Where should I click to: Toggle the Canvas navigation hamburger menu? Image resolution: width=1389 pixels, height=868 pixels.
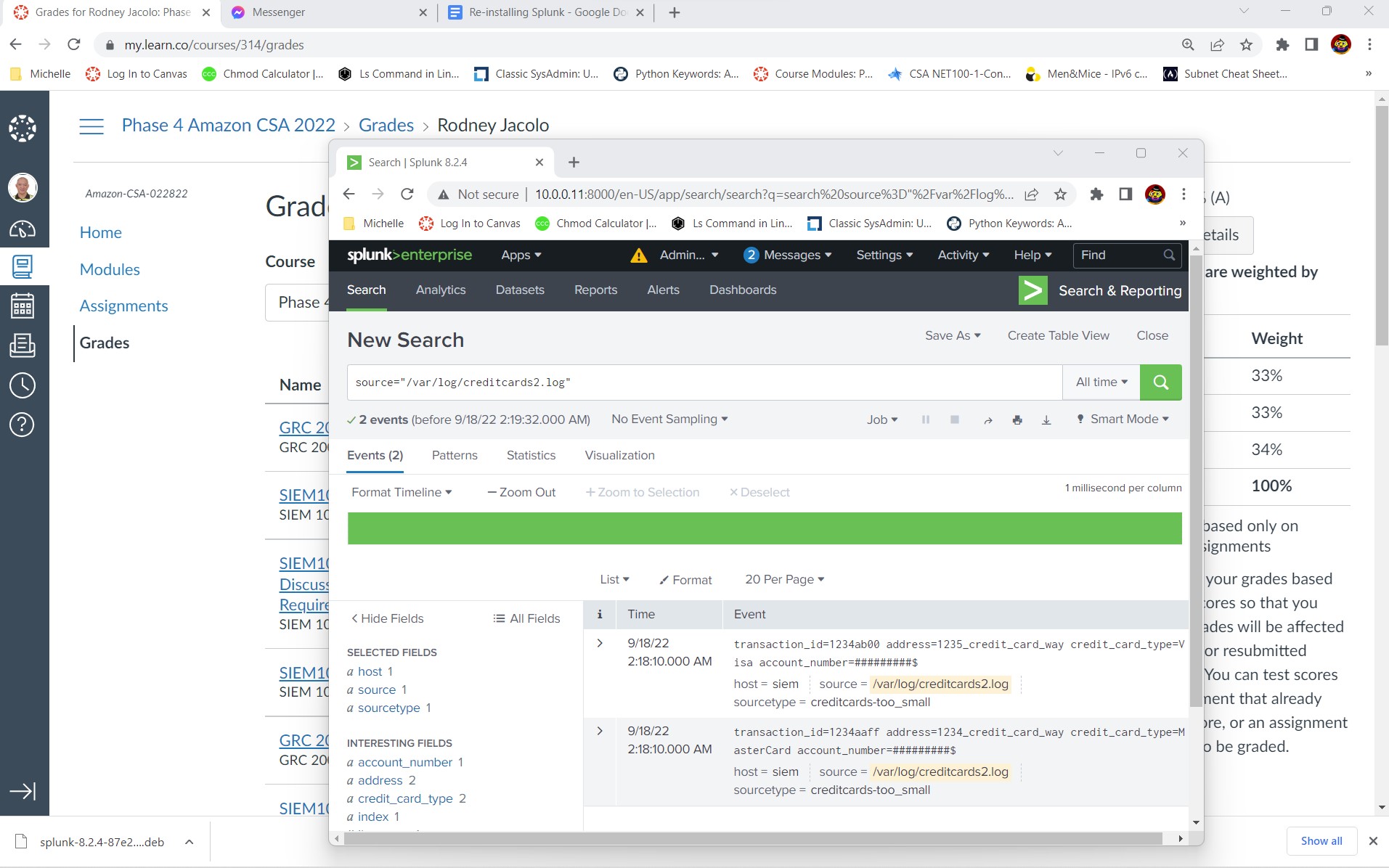[x=91, y=125]
